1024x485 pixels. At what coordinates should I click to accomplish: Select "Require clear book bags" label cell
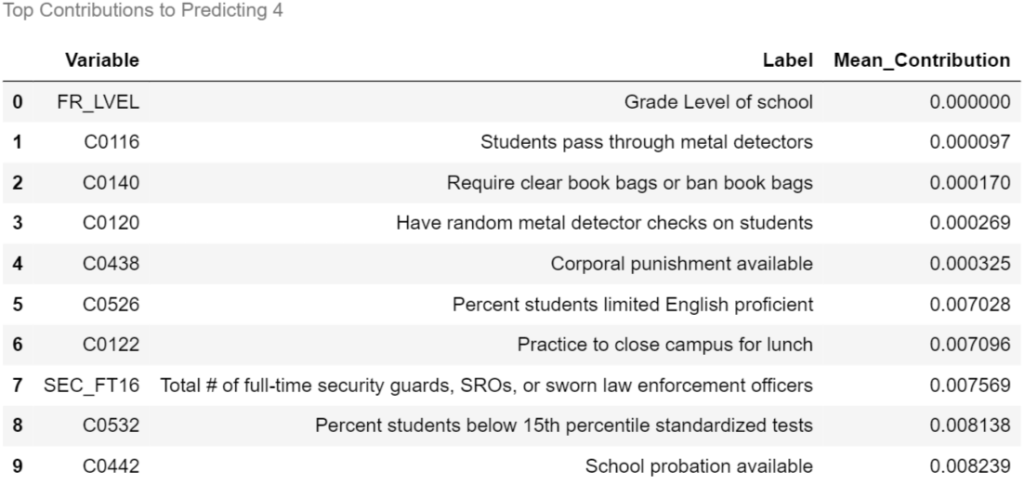coord(629,183)
